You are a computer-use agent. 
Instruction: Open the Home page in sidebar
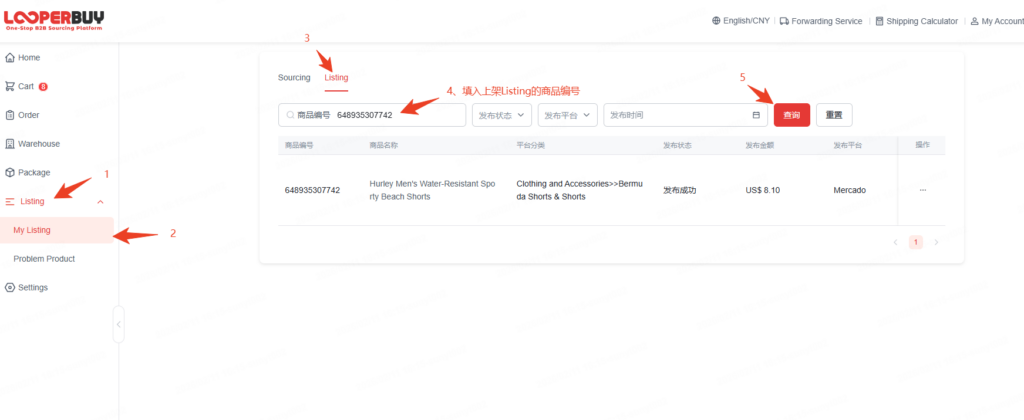[x=28, y=57]
